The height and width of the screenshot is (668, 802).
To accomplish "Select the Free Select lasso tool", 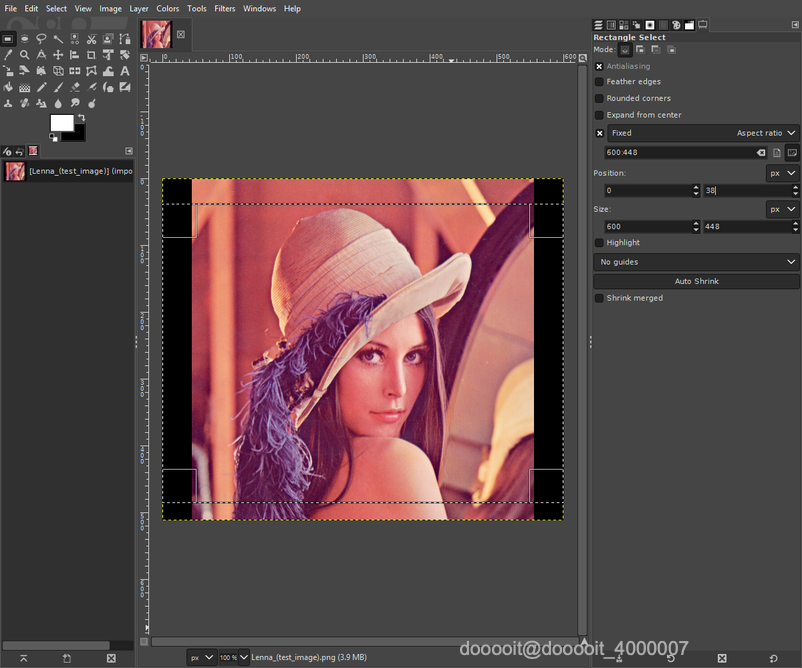I will pyautogui.click(x=41, y=39).
